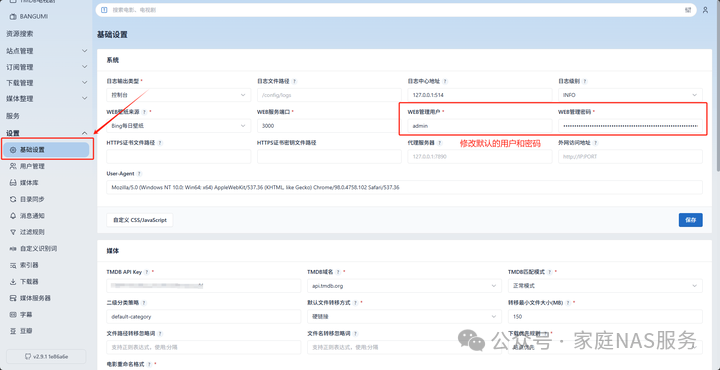The image size is (720, 370).
Task: Click the icon at the search bar's right end
Action: [688, 10]
